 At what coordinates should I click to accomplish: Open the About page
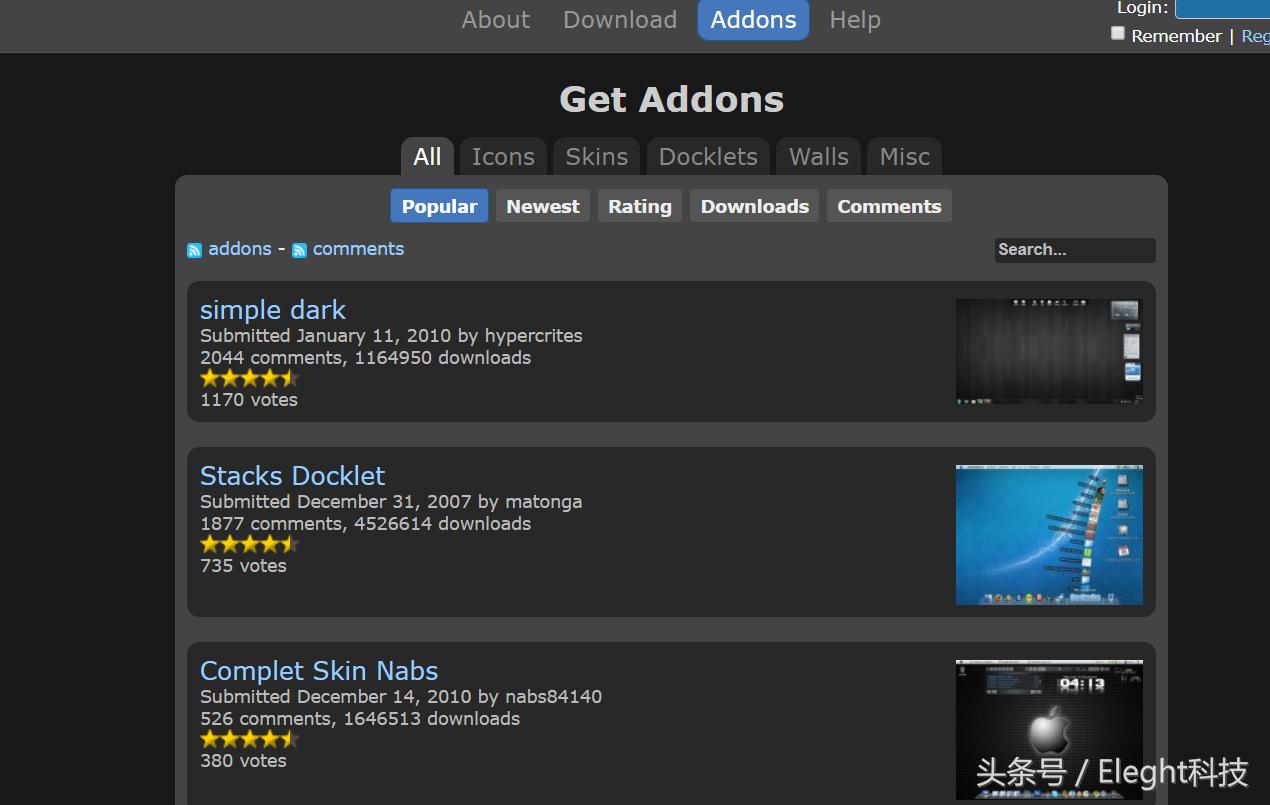click(x=496, y=20)
